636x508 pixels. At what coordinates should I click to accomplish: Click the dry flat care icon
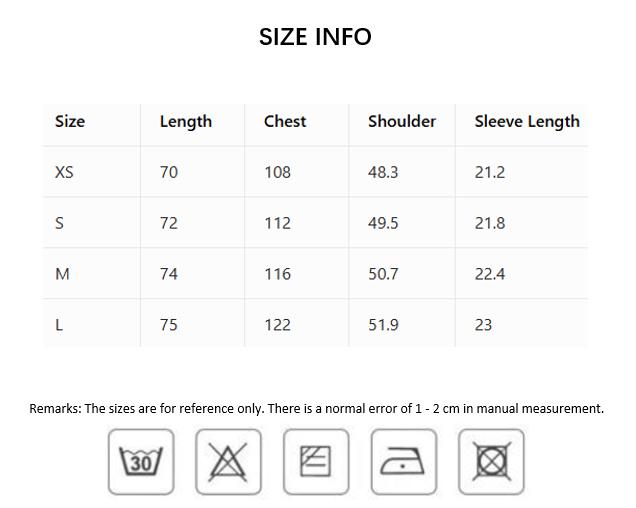pos(316,462)
